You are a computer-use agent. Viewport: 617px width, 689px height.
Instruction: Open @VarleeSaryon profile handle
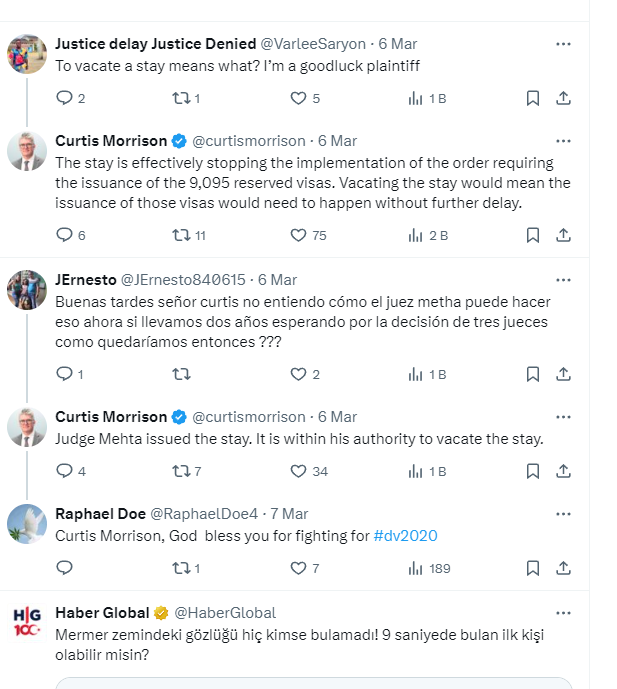click(x=313, y=44)
